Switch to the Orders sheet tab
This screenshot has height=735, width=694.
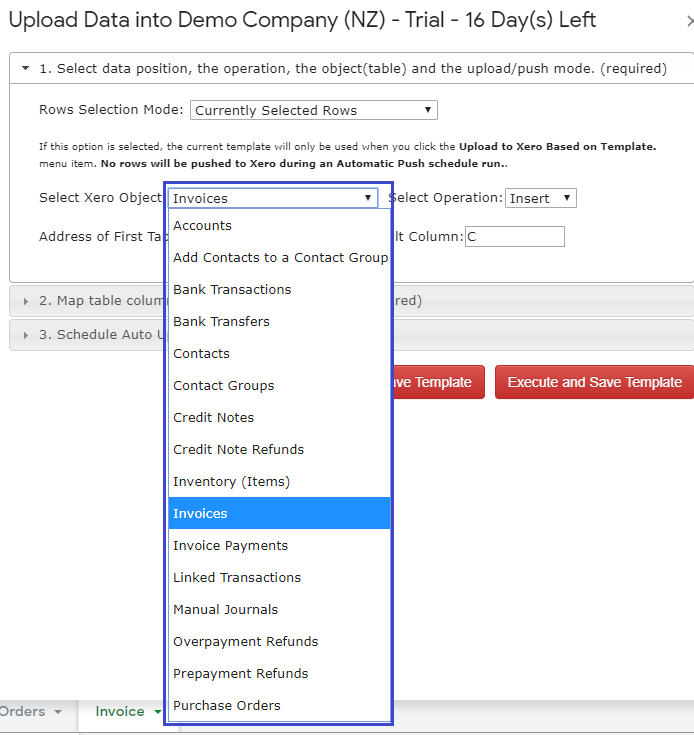click(x=22, y=711)
